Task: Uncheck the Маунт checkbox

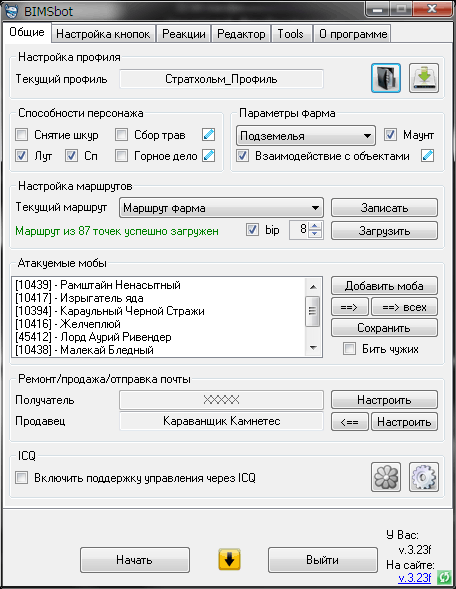Action: coord(390,134)
